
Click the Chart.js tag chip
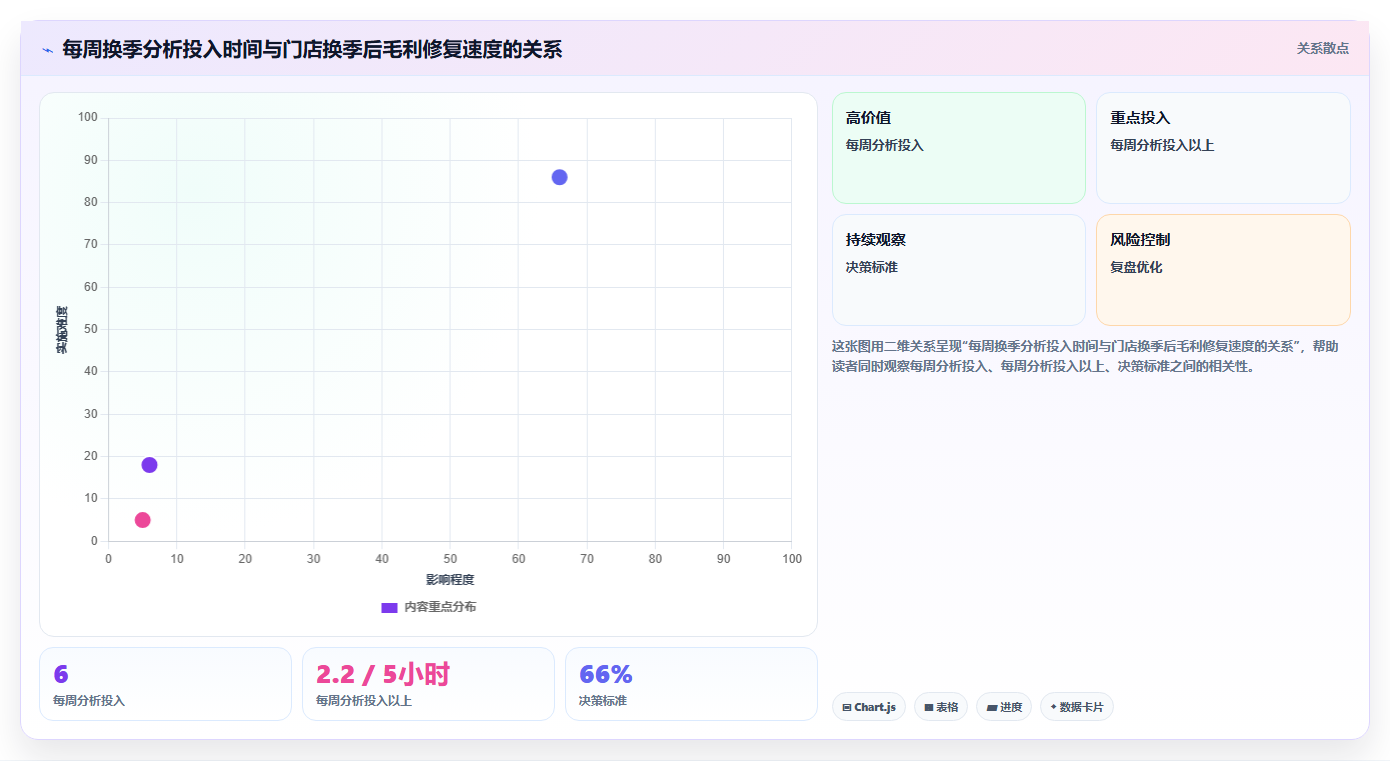[869, 707]
